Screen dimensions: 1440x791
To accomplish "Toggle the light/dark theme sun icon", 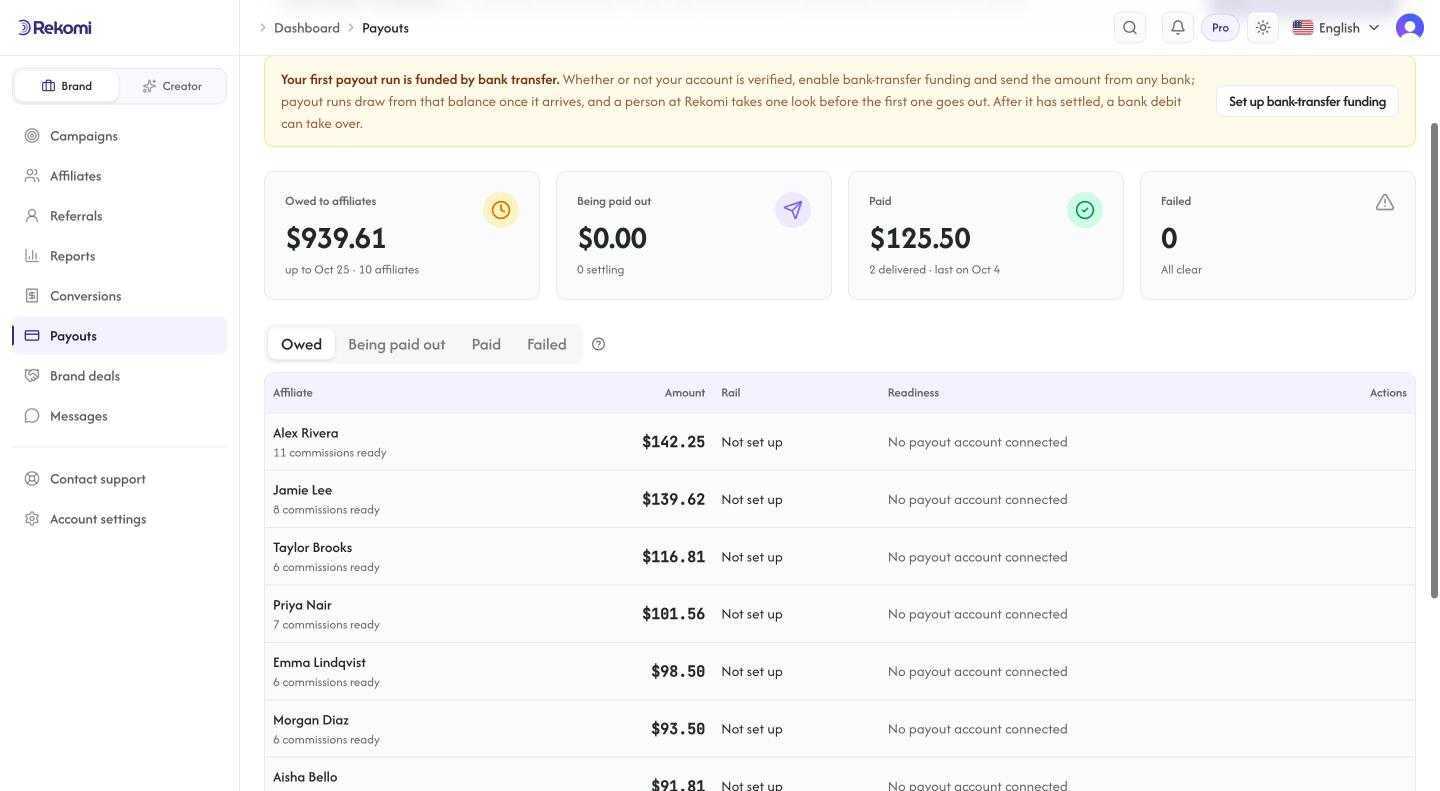I will coord(1263,28).
